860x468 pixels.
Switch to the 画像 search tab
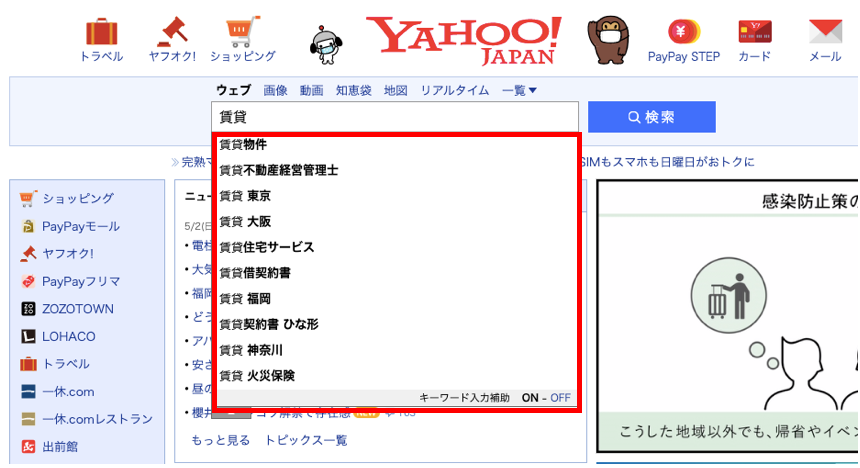pyautogui.click(x=275, y=91)
